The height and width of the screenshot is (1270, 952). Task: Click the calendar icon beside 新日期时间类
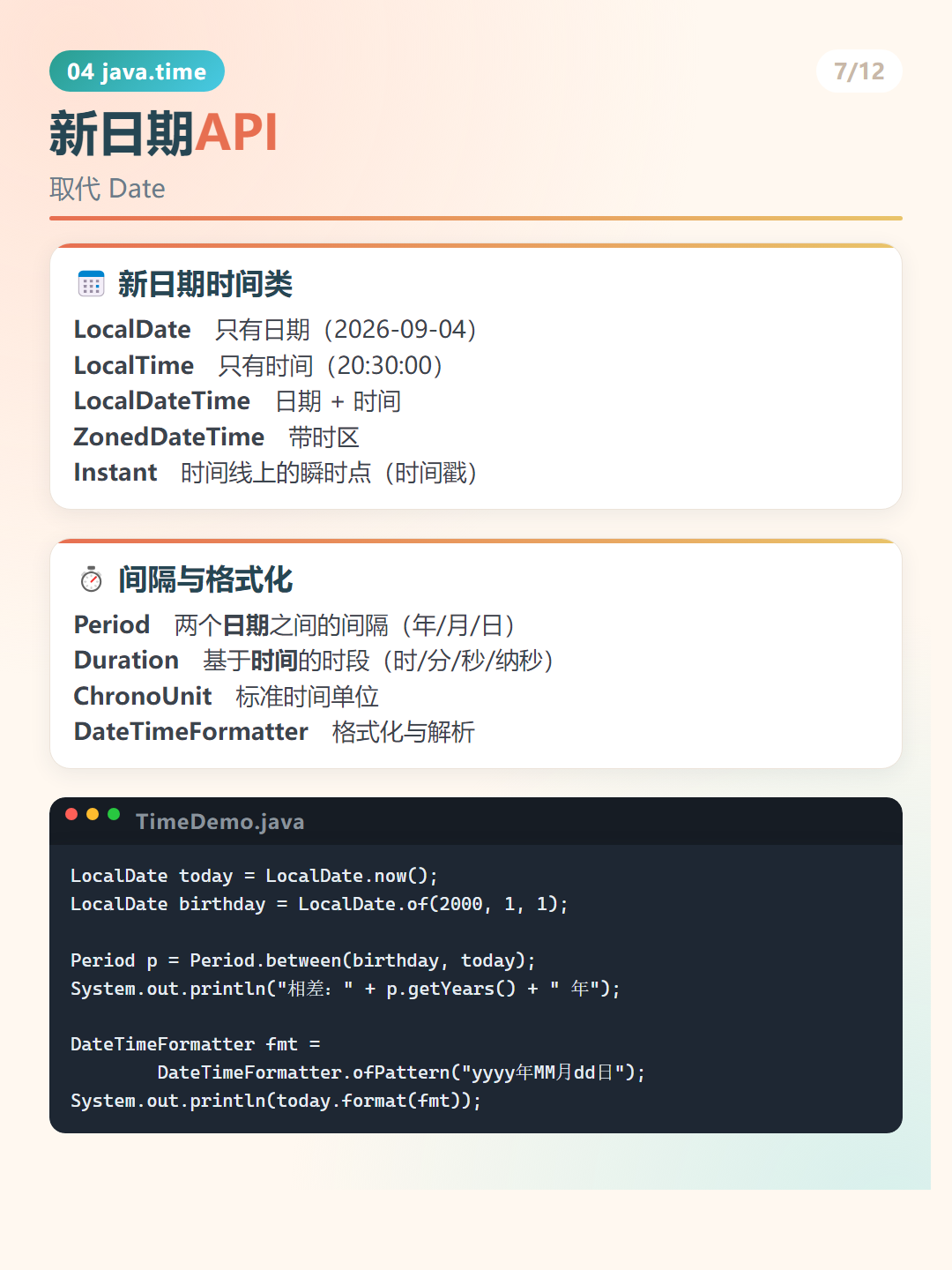(x=91, y=284)
